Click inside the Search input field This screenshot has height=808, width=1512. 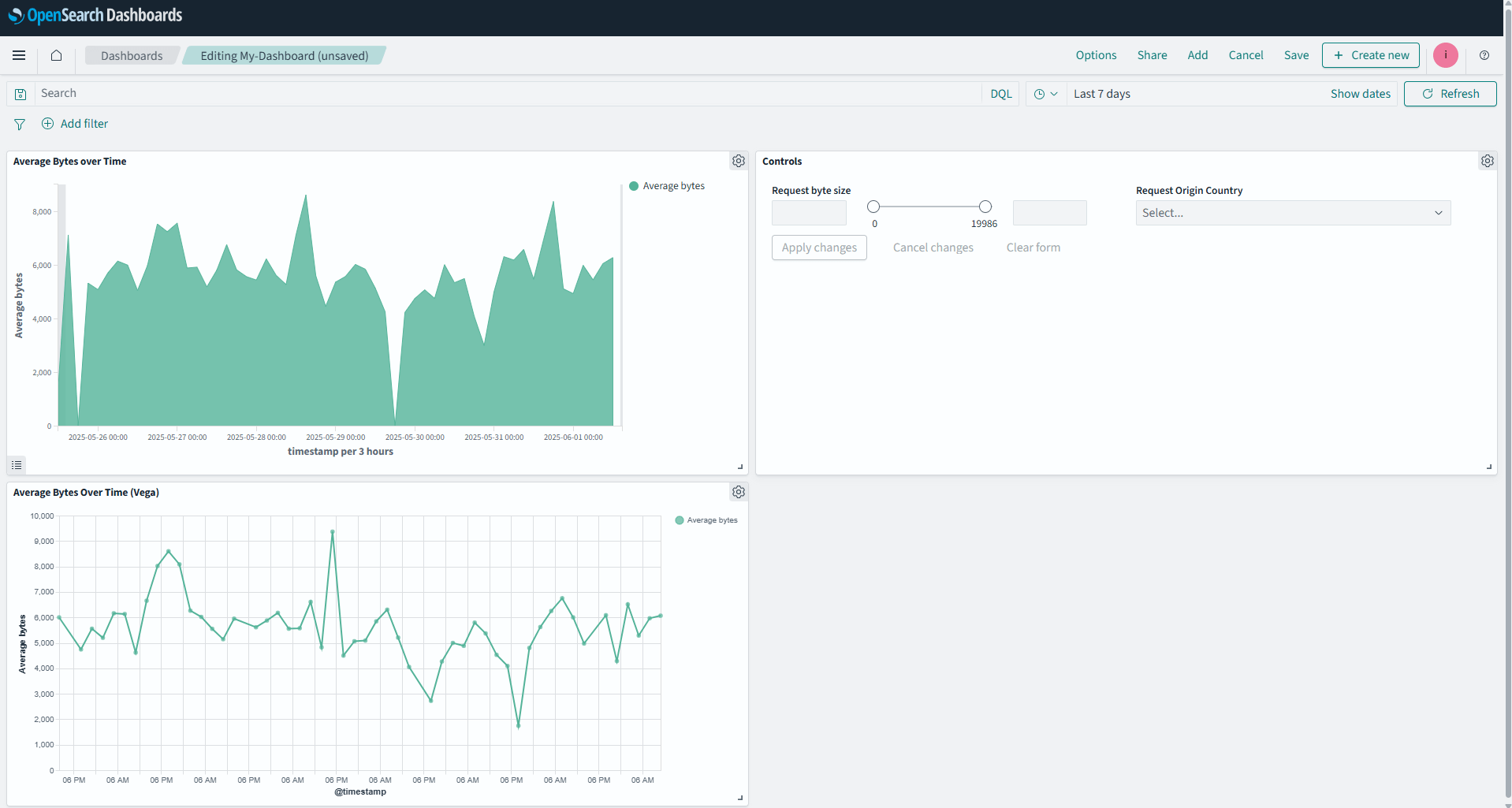315,93
